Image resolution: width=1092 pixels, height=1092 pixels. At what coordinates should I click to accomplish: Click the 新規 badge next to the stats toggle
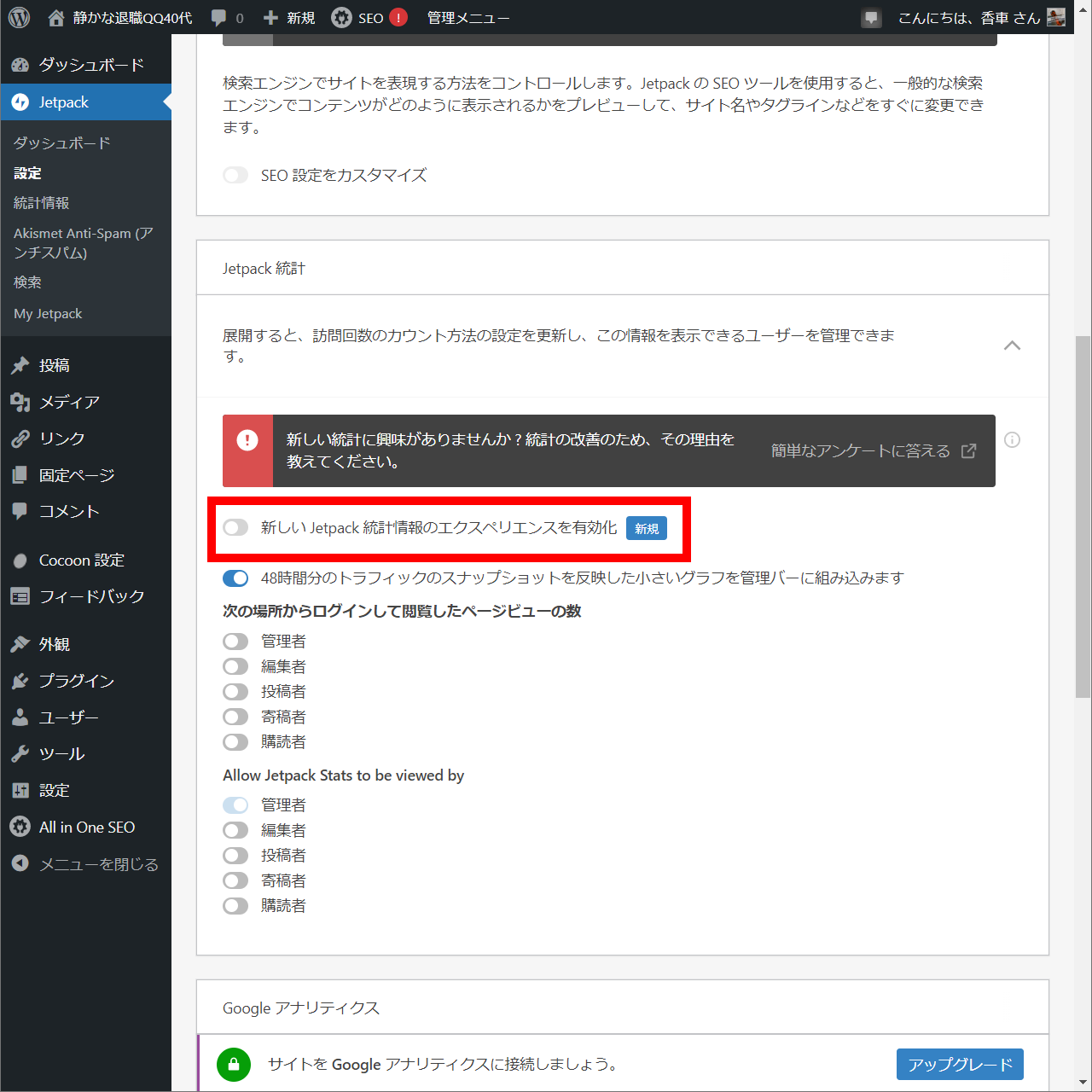coord(647,529)
